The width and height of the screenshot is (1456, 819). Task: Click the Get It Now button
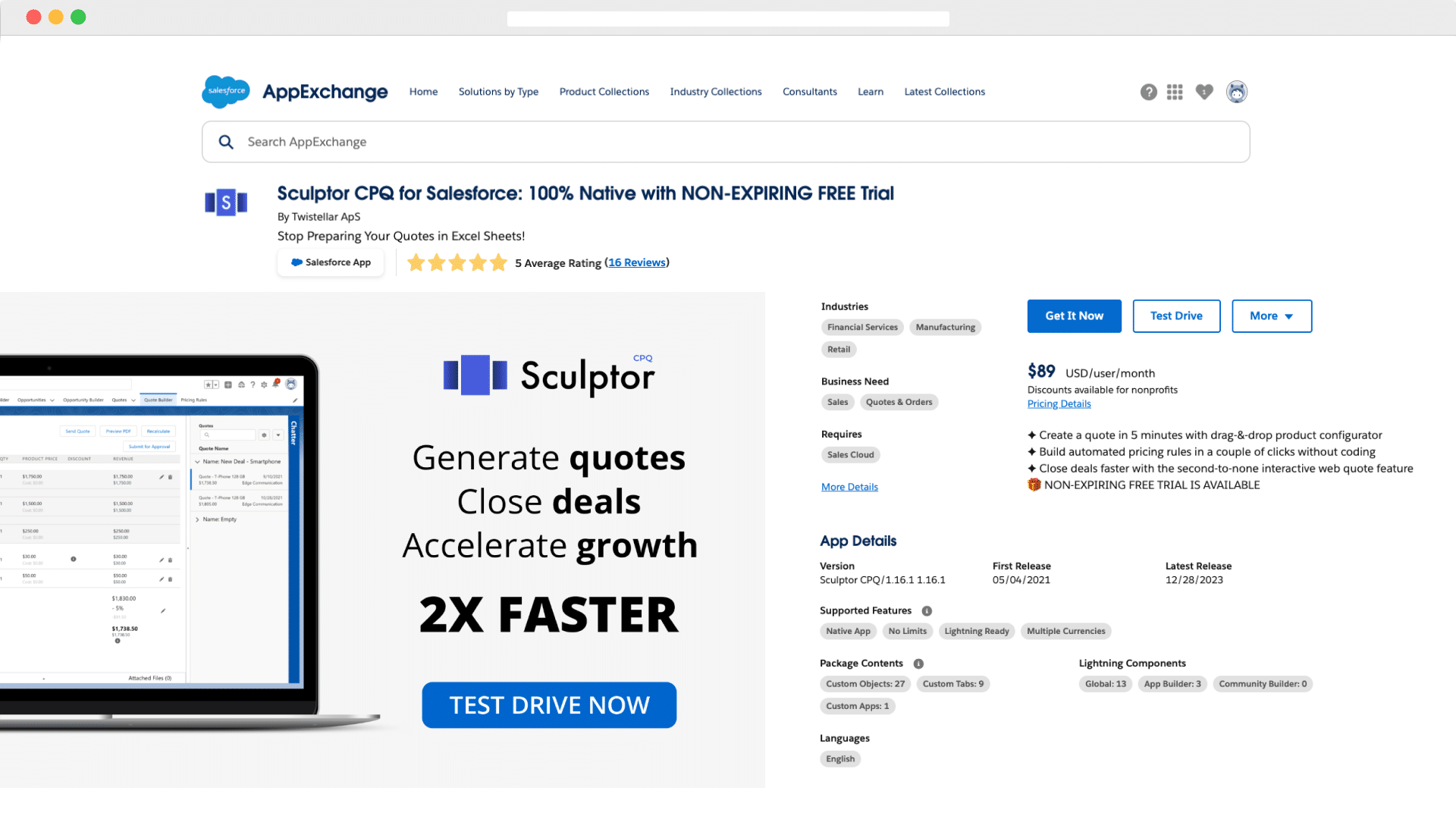1074,316
